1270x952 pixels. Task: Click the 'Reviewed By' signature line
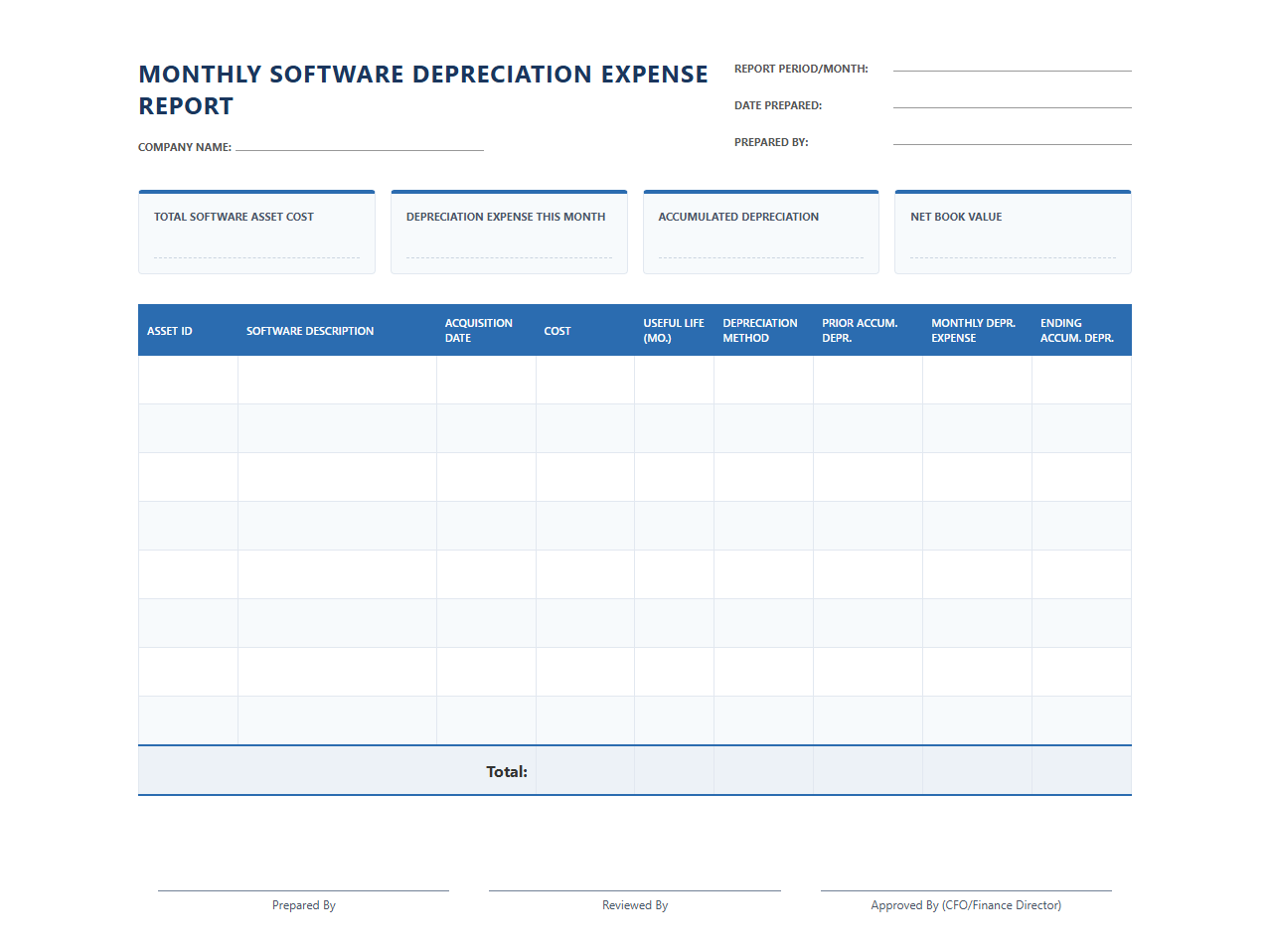coord(635,890)
